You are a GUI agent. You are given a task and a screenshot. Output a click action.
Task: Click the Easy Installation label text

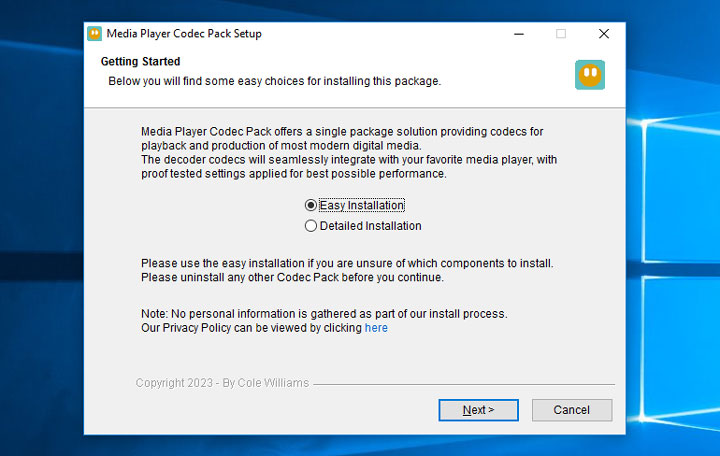(x=361, y=206)
